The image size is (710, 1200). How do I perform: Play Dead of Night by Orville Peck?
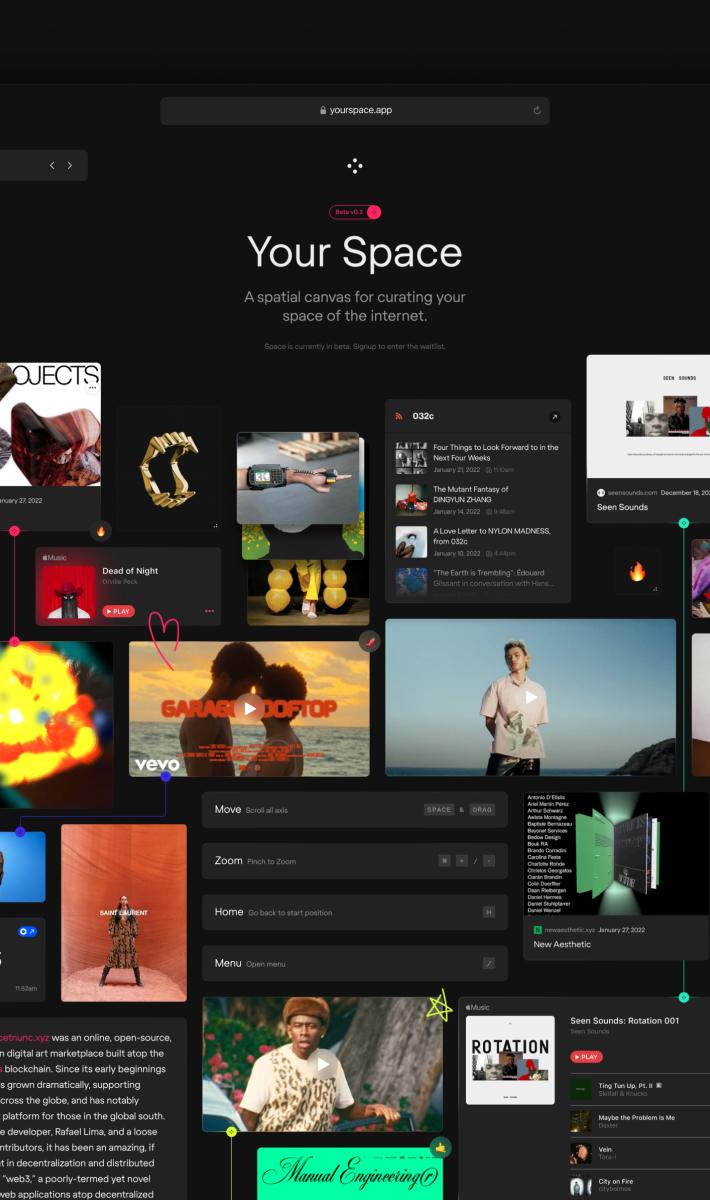coord(118,611)
